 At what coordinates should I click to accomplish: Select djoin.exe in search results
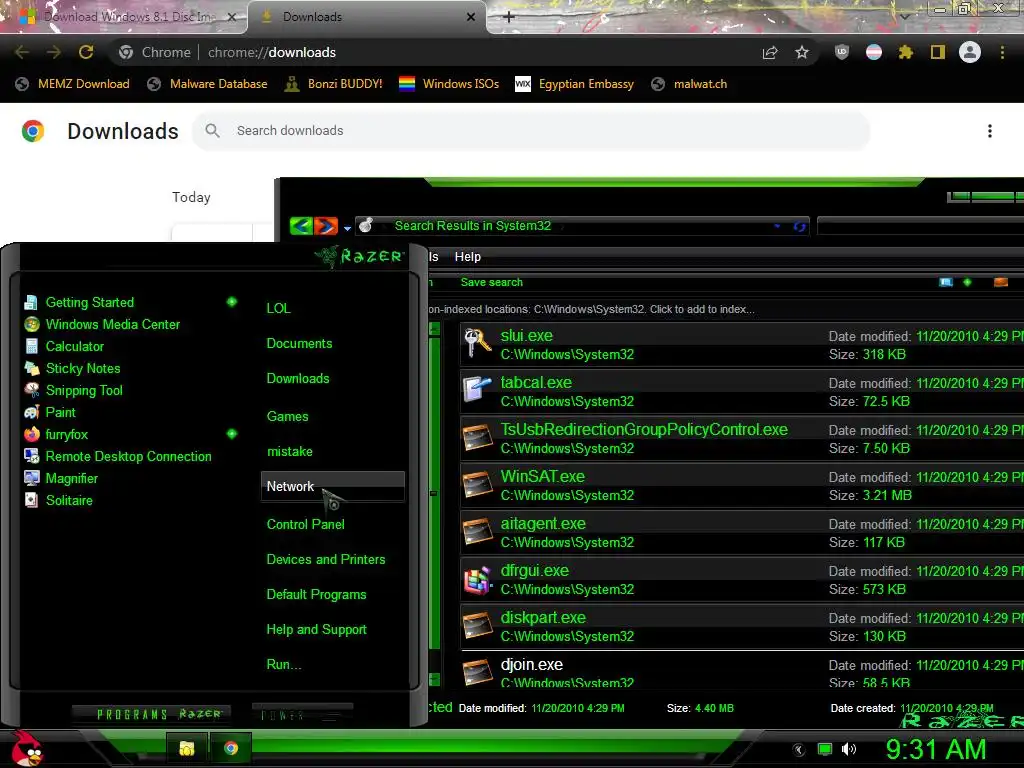[741, 670]
